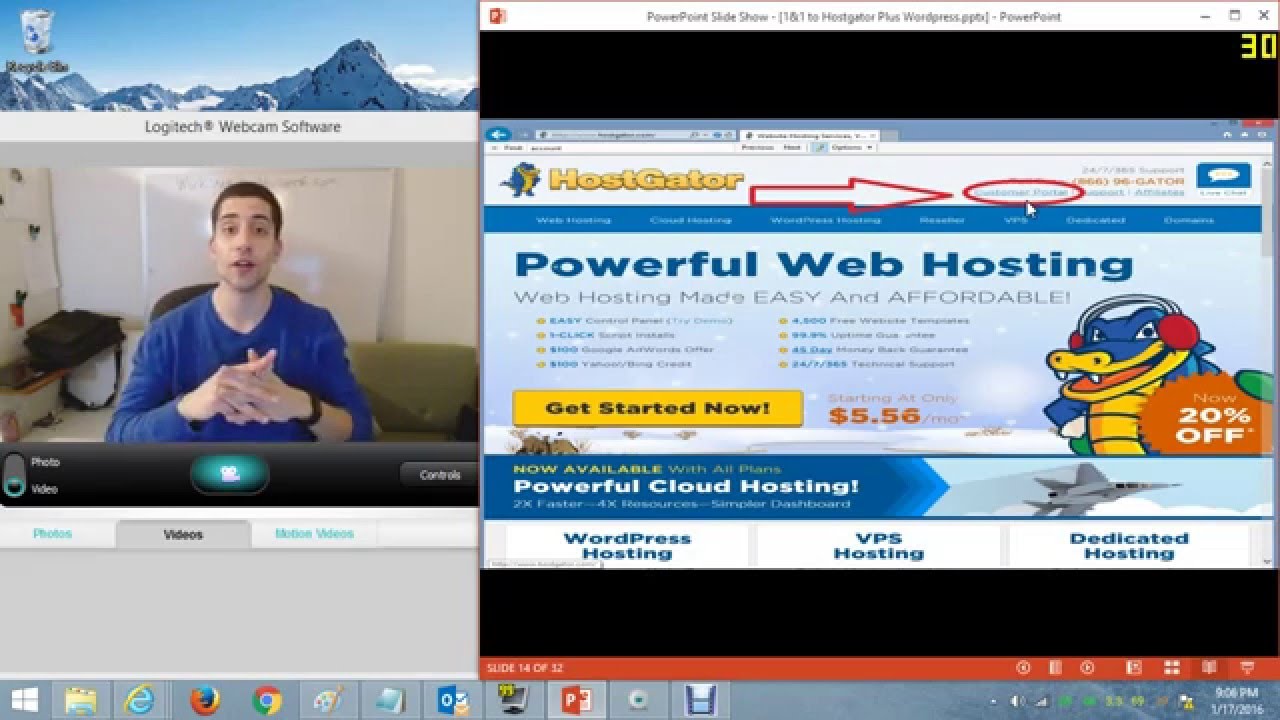Click the PowerPoint logo in title bar
Viewport: 1280px width, 720px height.
(497, 15)
